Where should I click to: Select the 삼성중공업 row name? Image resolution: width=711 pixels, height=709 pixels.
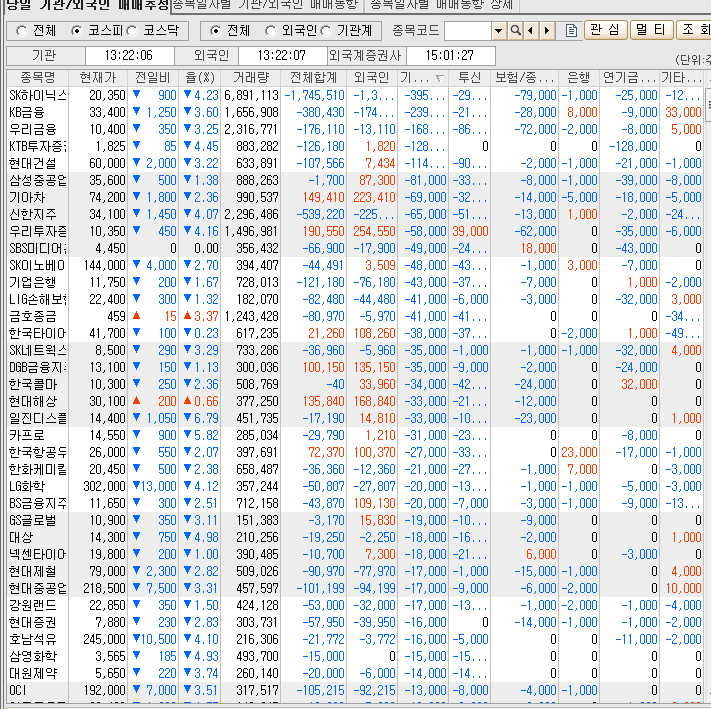click(38, 180)
